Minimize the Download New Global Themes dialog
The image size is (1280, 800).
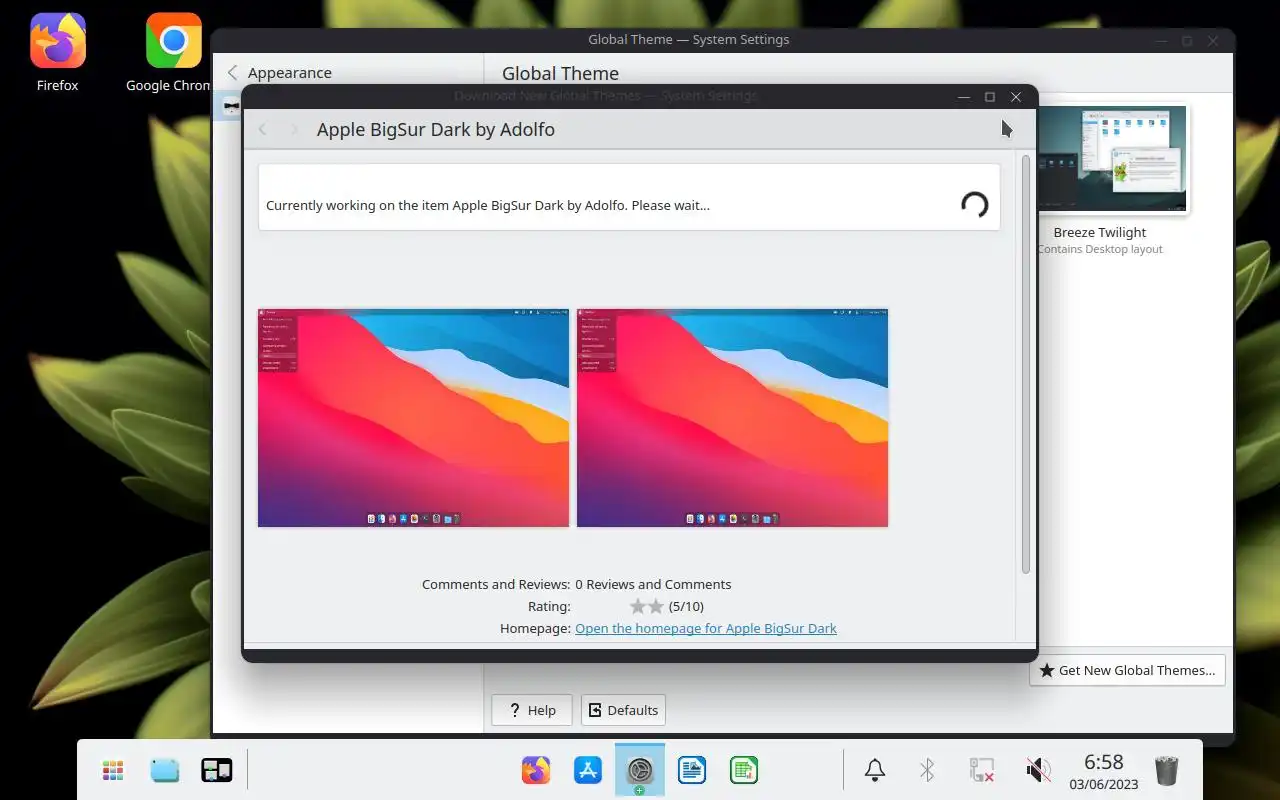point(964,97)
